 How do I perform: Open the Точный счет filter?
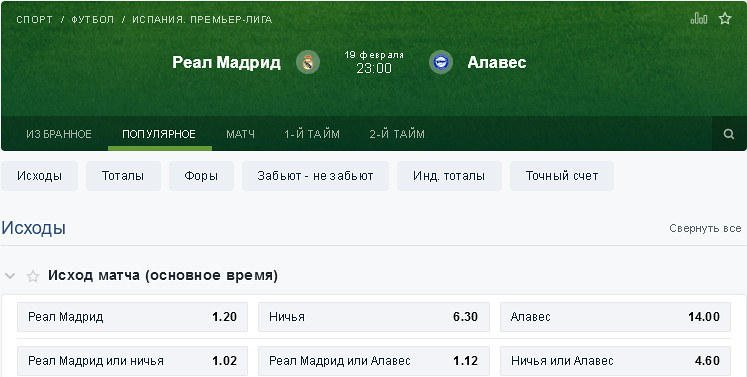pos(562,176)
